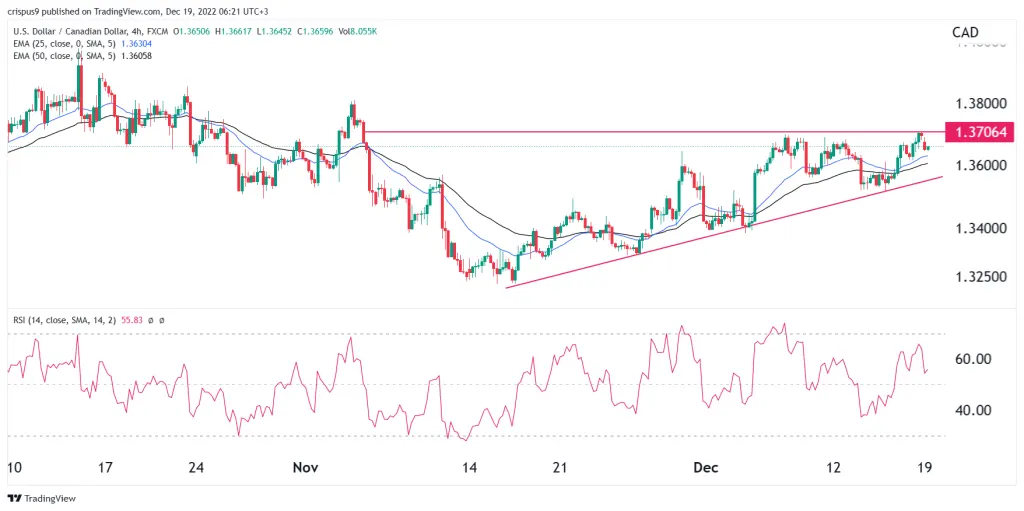Viewport: 1024px width, 511px height.
Task: Click the 1.34000 price axis label
Action: 981,228
